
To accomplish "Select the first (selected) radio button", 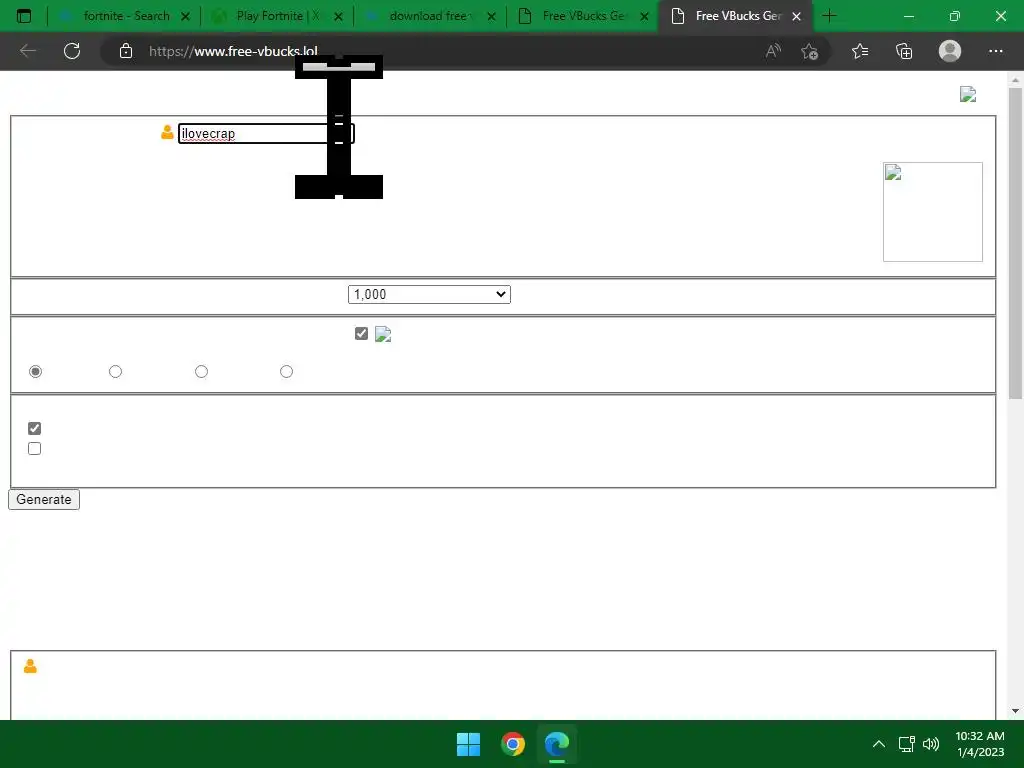I will (35, 372).
